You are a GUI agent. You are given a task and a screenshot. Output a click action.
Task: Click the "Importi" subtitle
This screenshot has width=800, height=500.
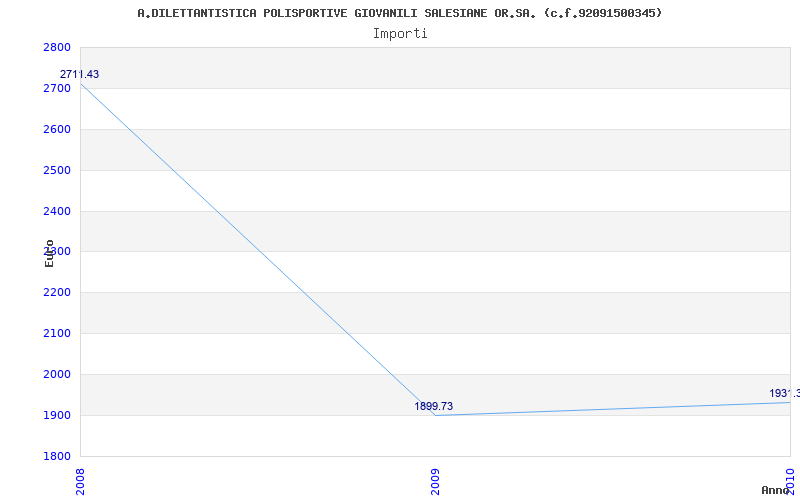pyautogui.click(x=400, y=34)
